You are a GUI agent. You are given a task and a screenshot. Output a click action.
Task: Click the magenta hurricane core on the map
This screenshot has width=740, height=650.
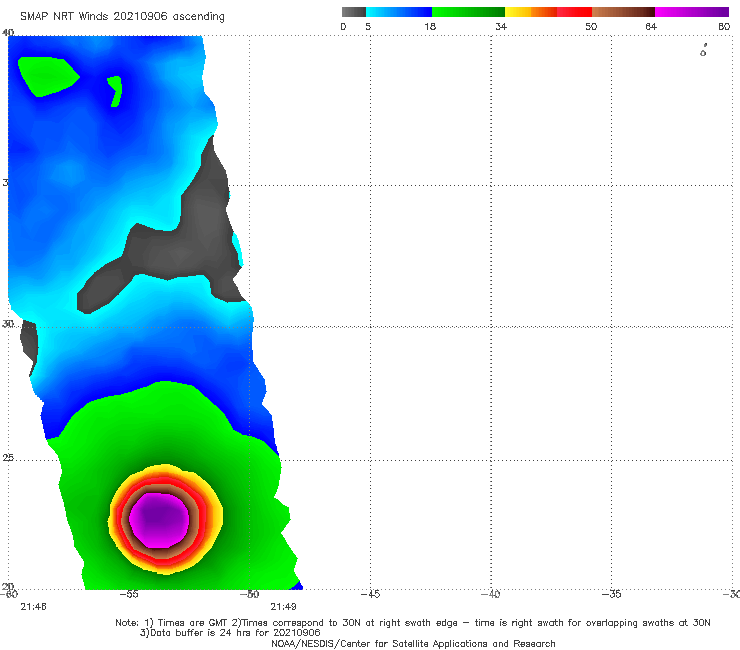160,520
